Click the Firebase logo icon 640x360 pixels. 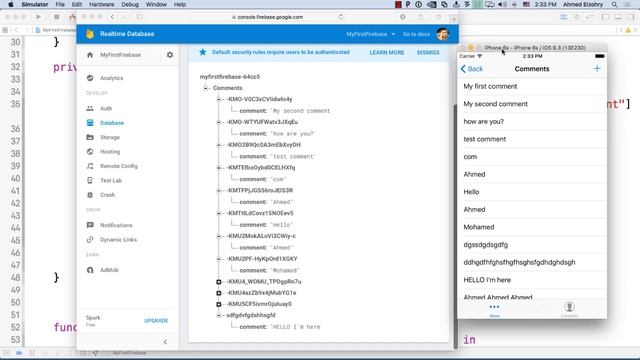[90, 34]
